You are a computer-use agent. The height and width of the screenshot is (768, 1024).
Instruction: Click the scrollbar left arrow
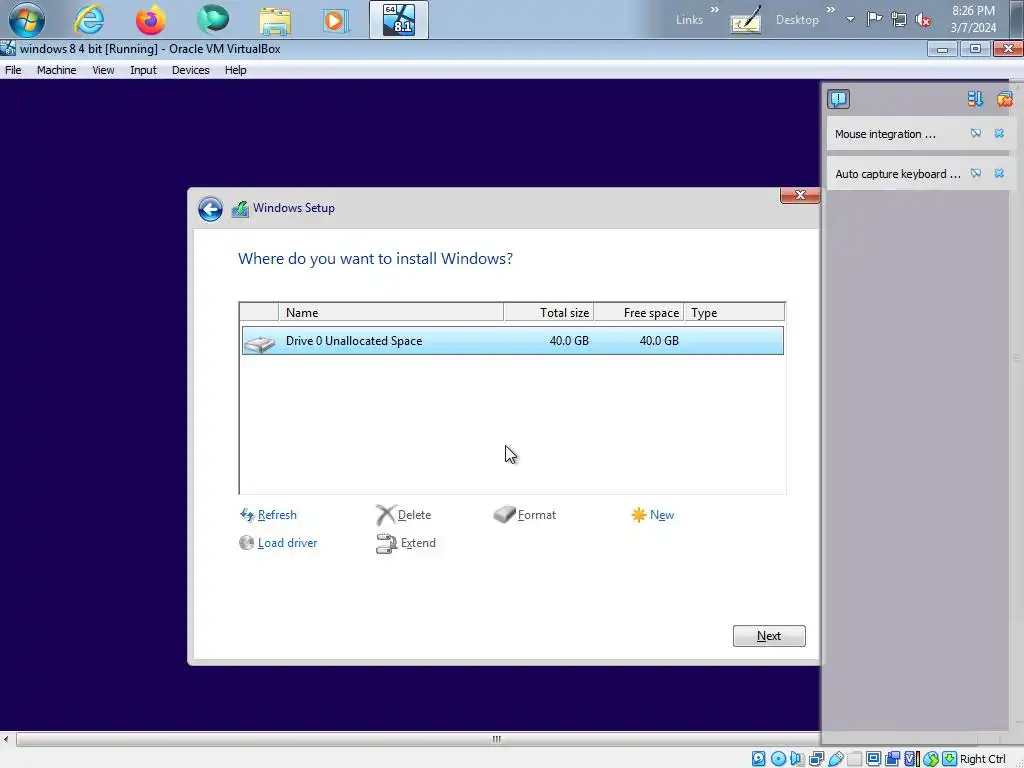(6, 740)
